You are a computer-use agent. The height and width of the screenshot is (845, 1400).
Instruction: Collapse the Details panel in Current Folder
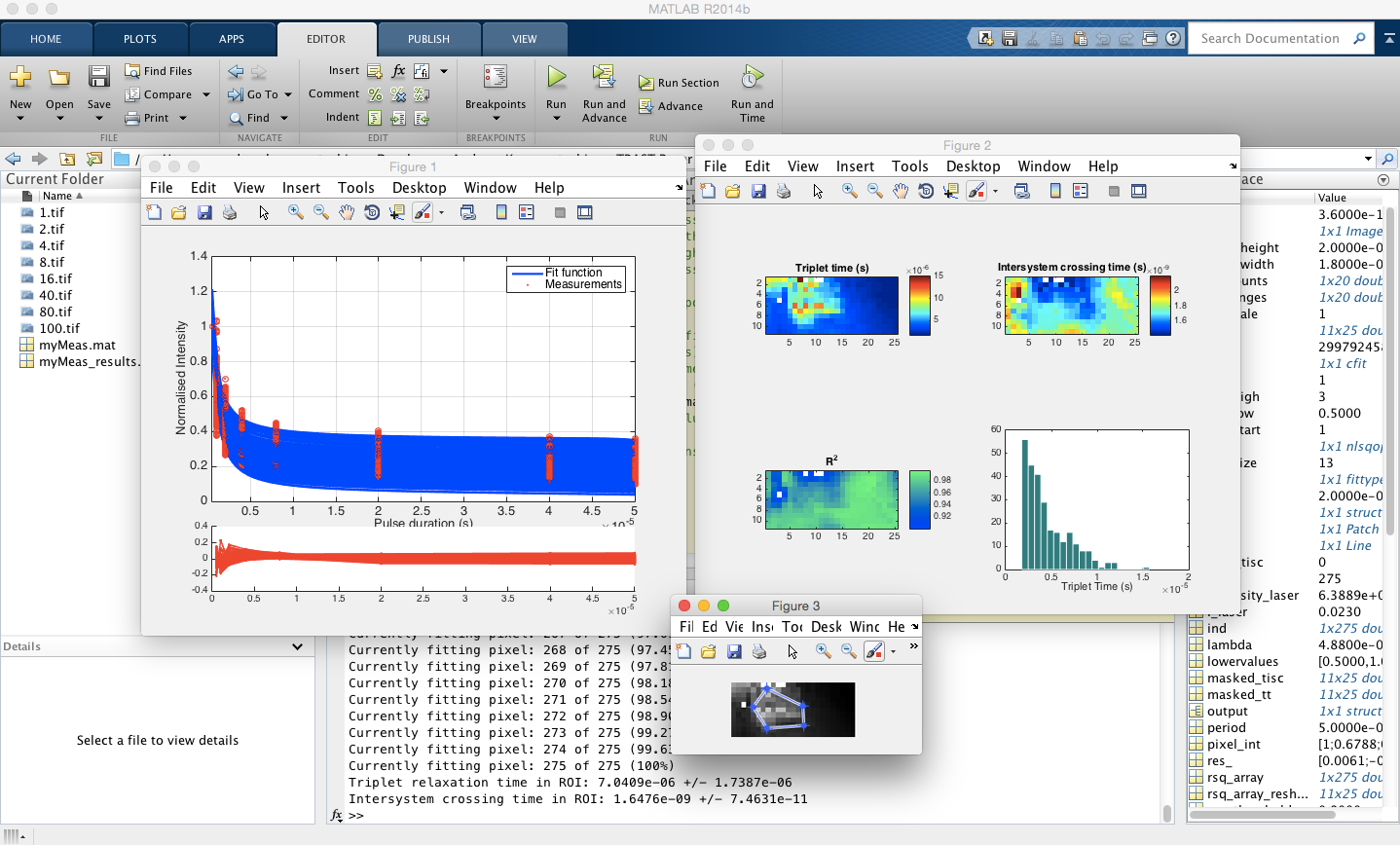pyautogui.click(x=299, y=646)
